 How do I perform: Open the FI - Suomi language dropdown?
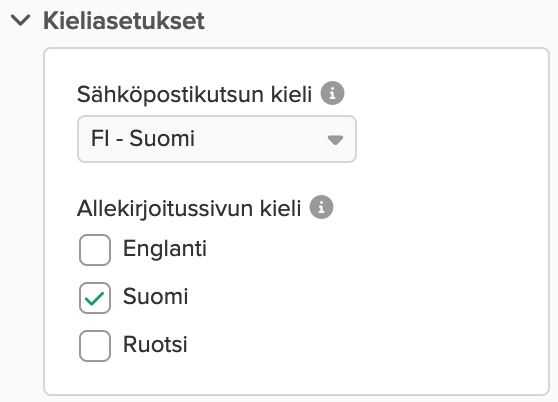tap(217, 139)
